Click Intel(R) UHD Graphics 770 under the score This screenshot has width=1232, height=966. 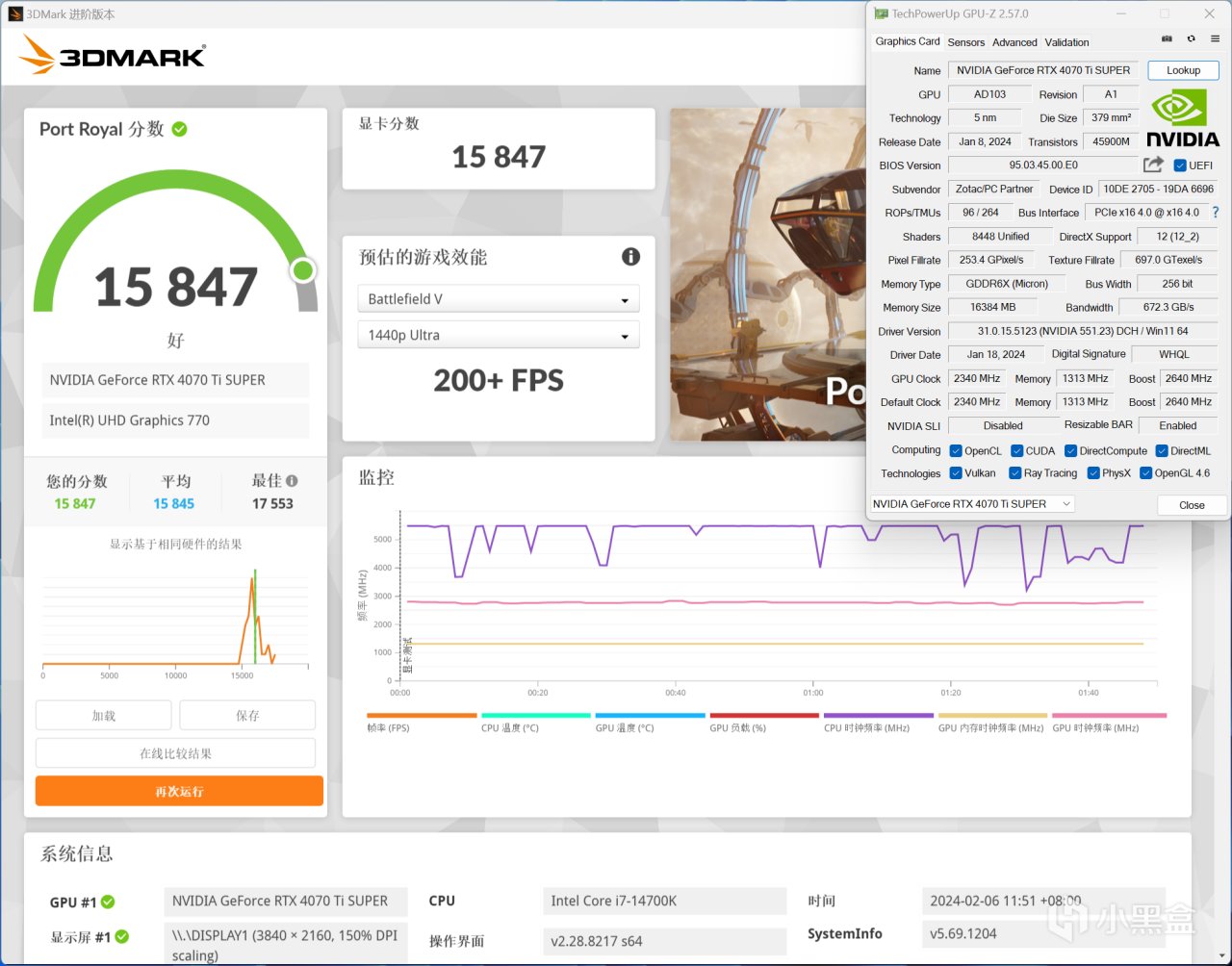point(175,420)
